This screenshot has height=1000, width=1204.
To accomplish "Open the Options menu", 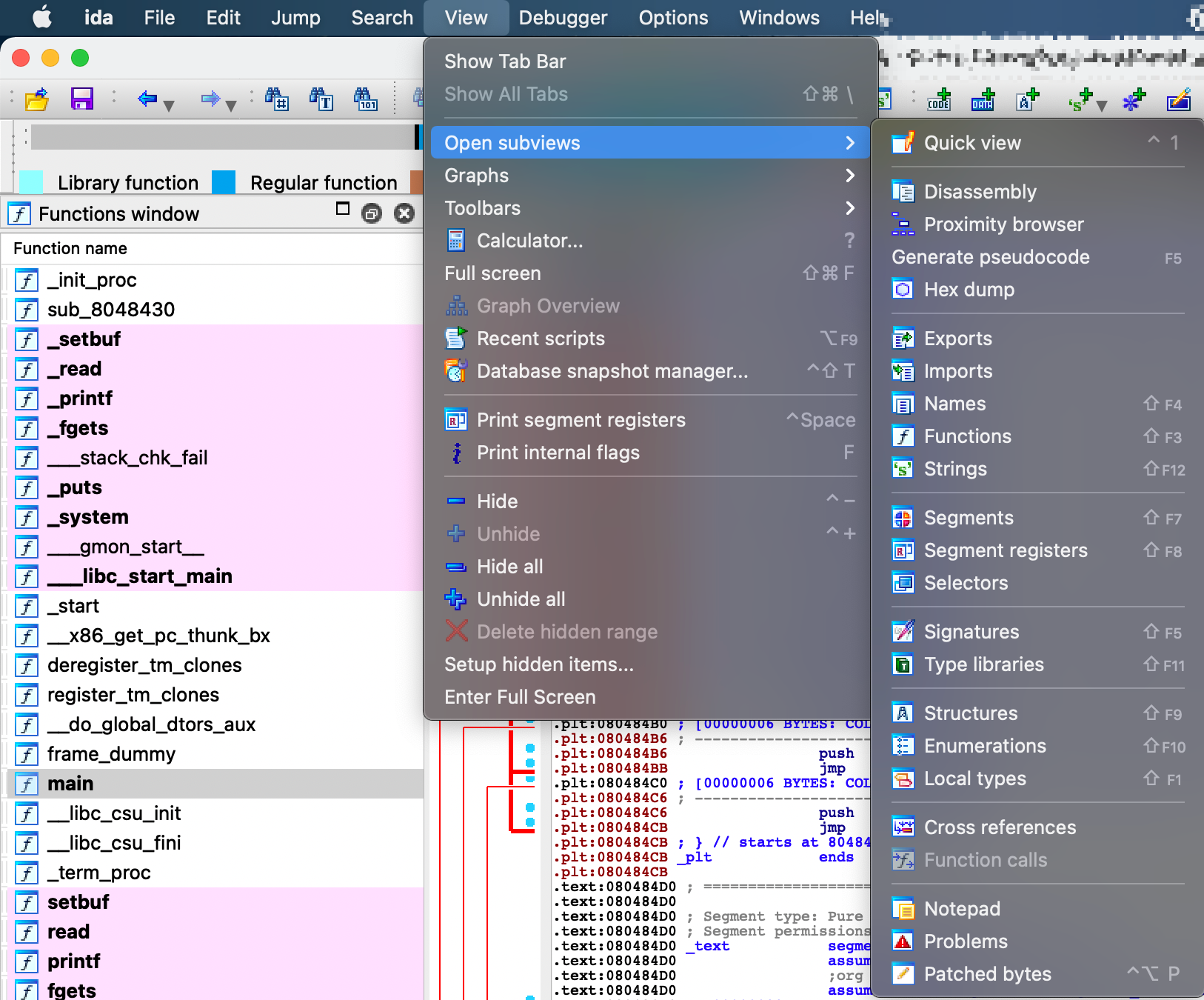I will pyautogui.click(x=673, y=18).
